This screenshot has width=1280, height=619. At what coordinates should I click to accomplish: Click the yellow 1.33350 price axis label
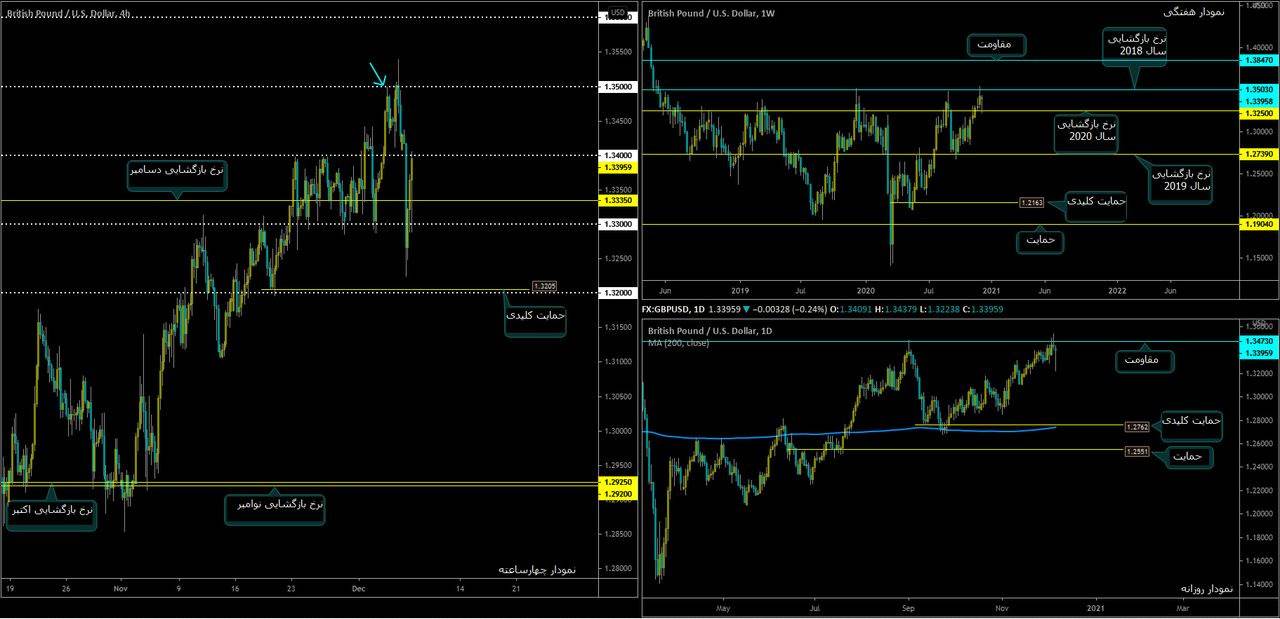[x=619, y=200]
